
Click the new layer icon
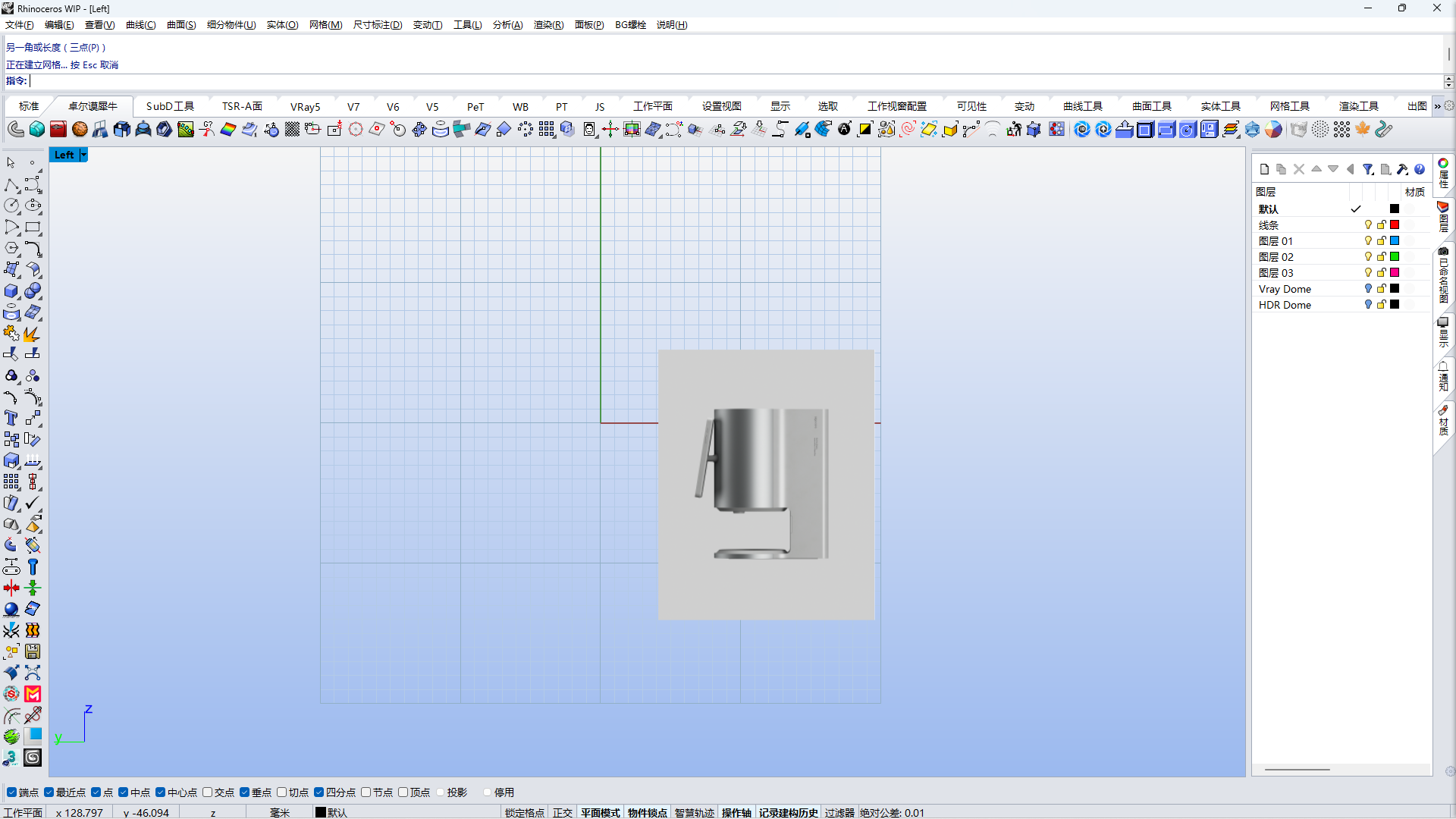pos(1264,169)
